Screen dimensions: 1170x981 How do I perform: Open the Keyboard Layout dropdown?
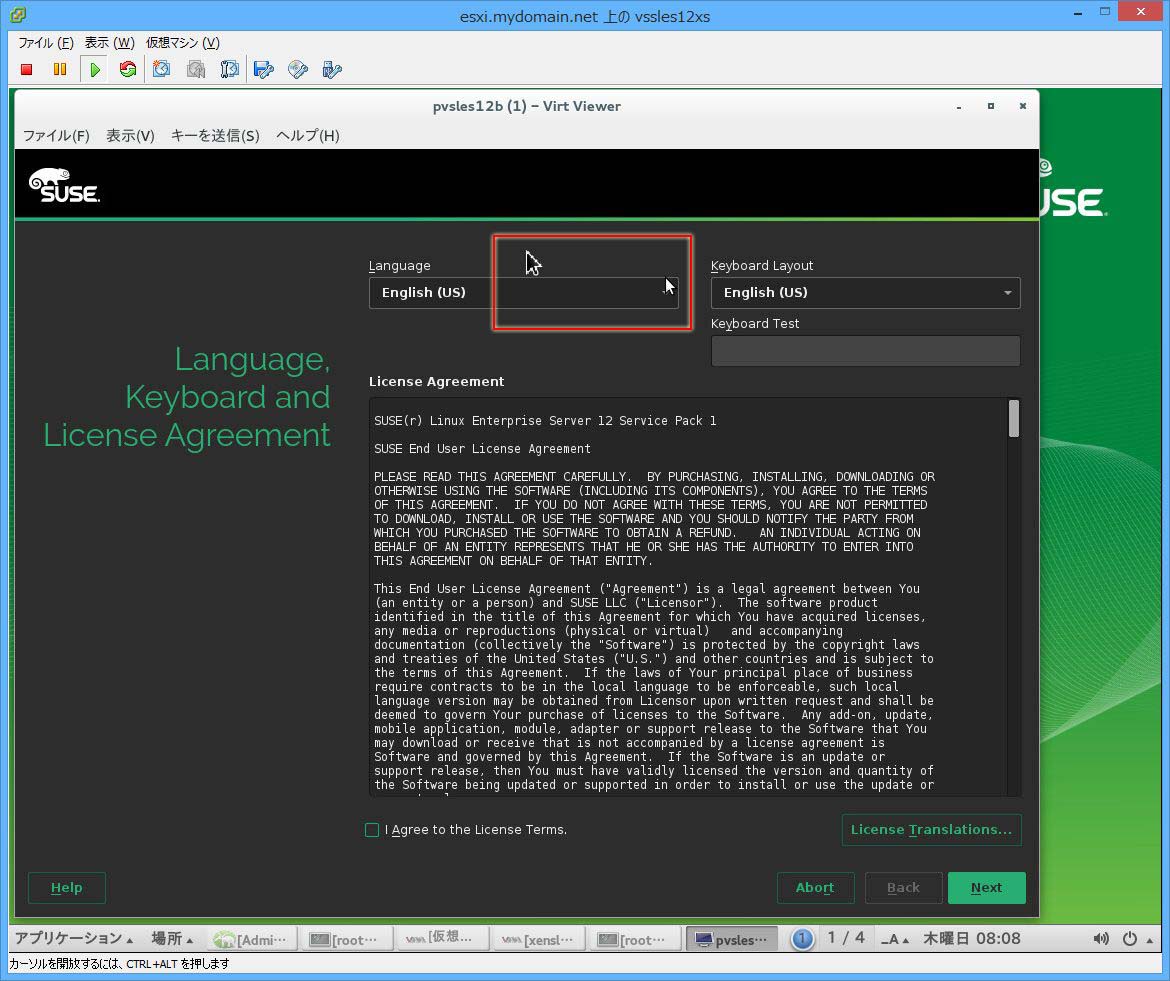coord(866,292)
